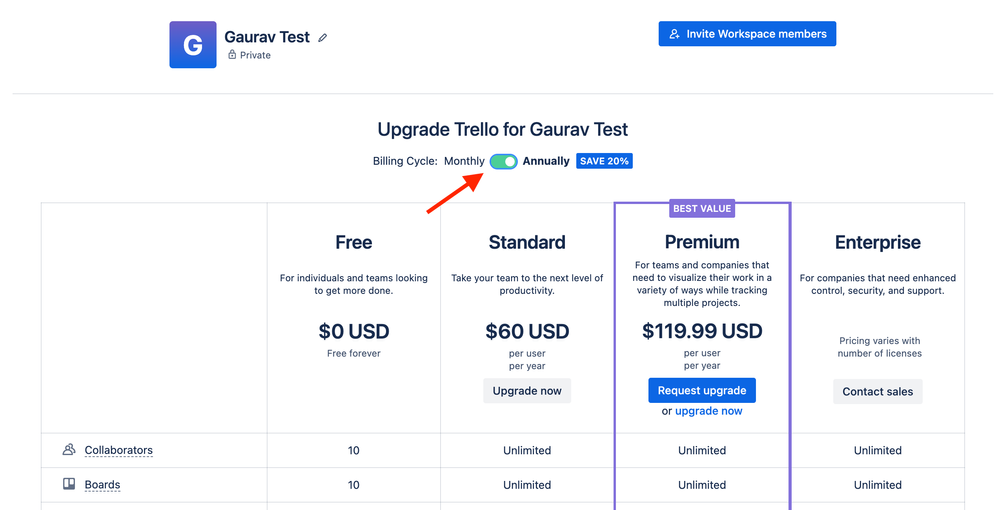Select the Monthly billing label
Screen dimensions: 998x510
point(464,161)
